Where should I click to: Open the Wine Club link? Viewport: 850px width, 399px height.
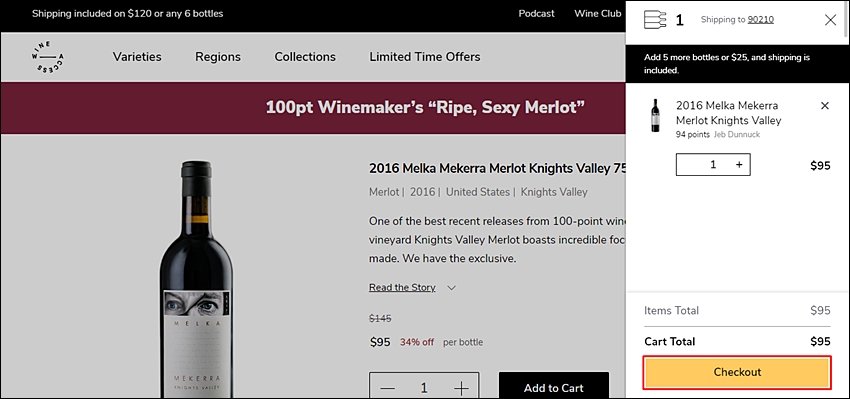tap(597, 14)
